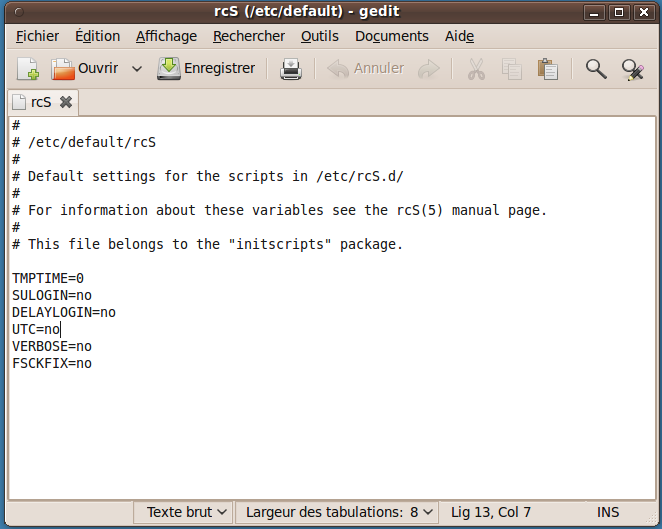Open the Fichier menu

point(37,36)
